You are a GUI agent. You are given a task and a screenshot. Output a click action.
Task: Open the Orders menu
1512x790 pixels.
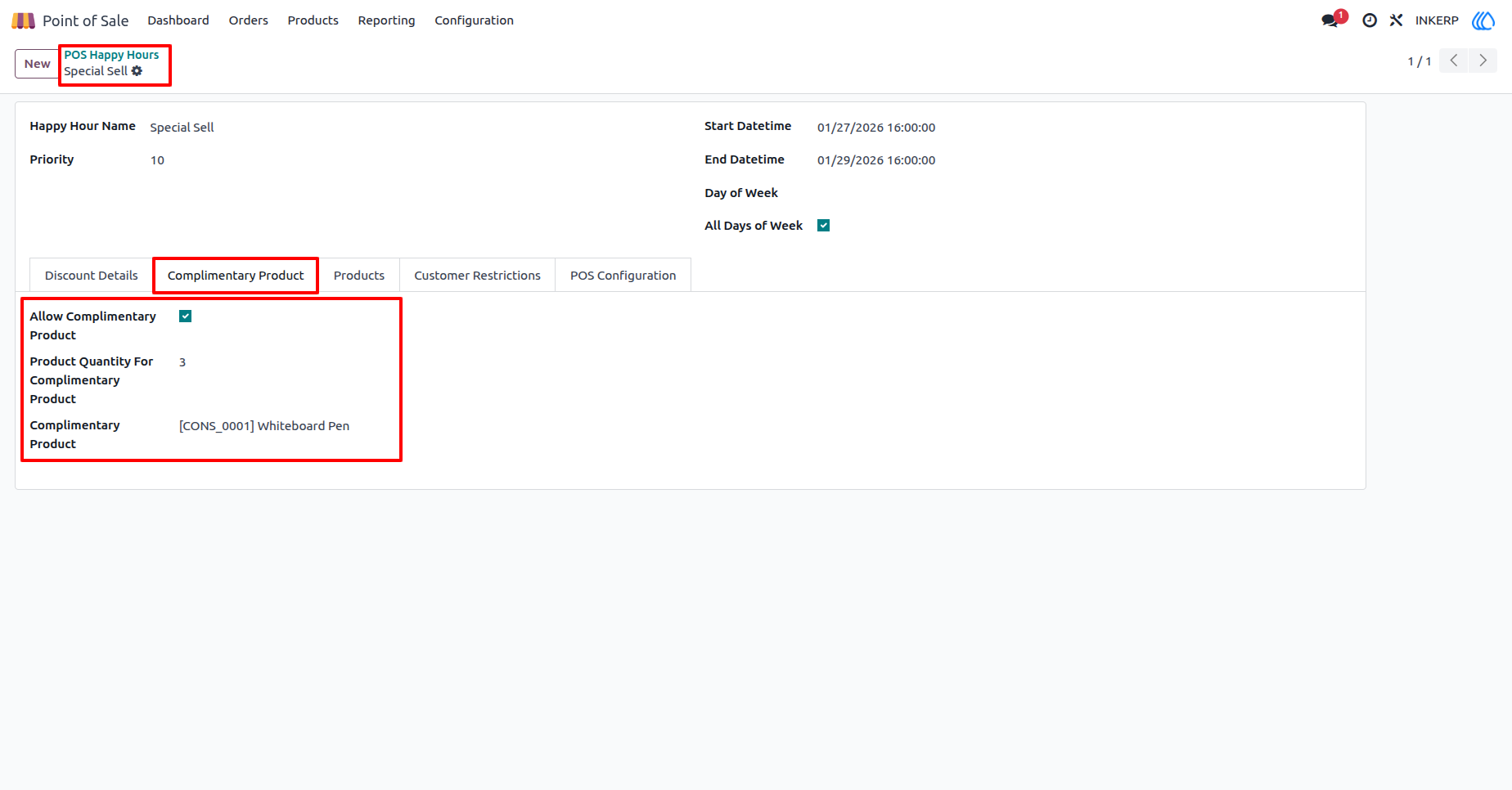coord(249,20)
